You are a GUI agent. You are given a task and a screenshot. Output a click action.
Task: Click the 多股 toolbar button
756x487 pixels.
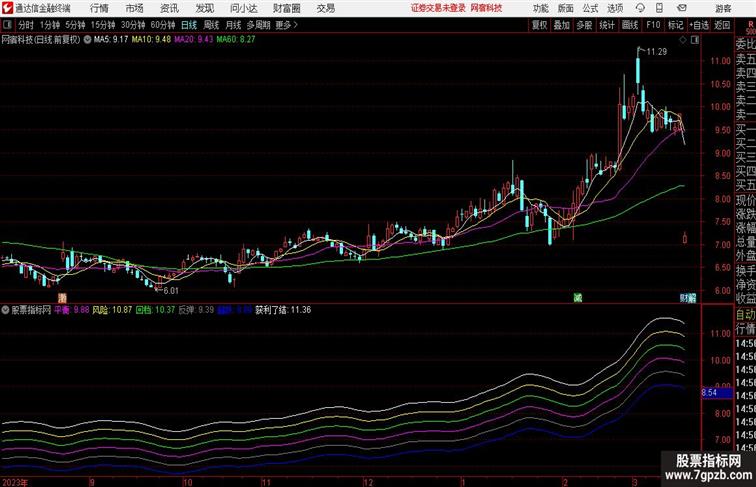coord(584,25)
